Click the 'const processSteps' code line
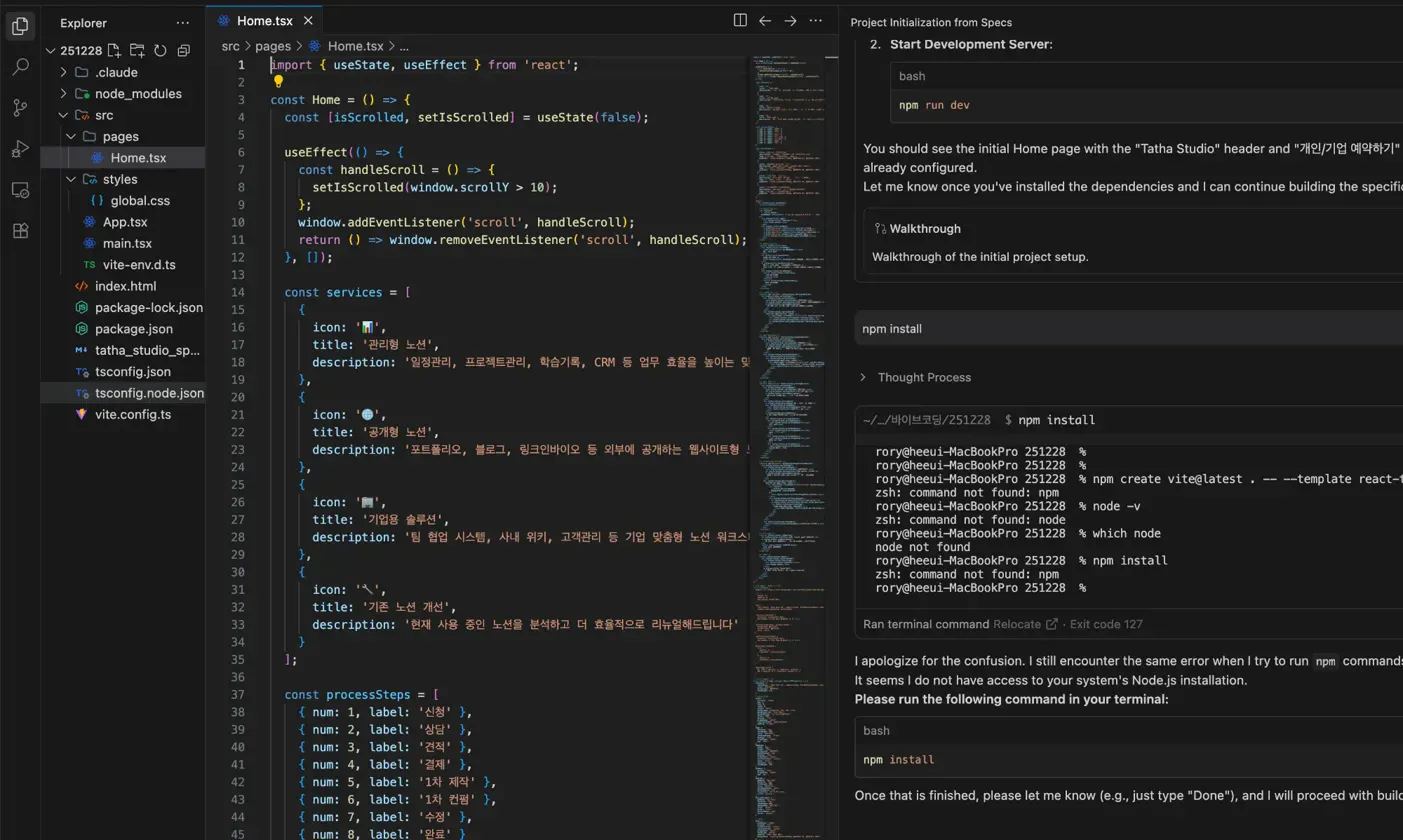The height and width of the screenshot is (840, 1403). [362, 695]
